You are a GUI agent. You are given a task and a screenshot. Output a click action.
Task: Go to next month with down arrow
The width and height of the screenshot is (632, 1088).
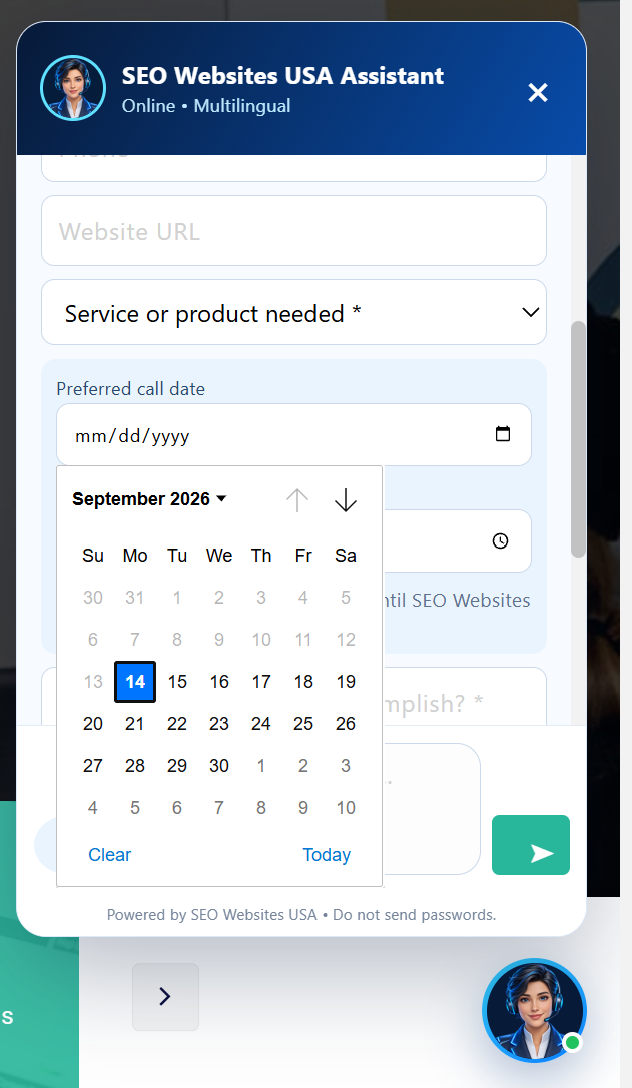[345, 500]
